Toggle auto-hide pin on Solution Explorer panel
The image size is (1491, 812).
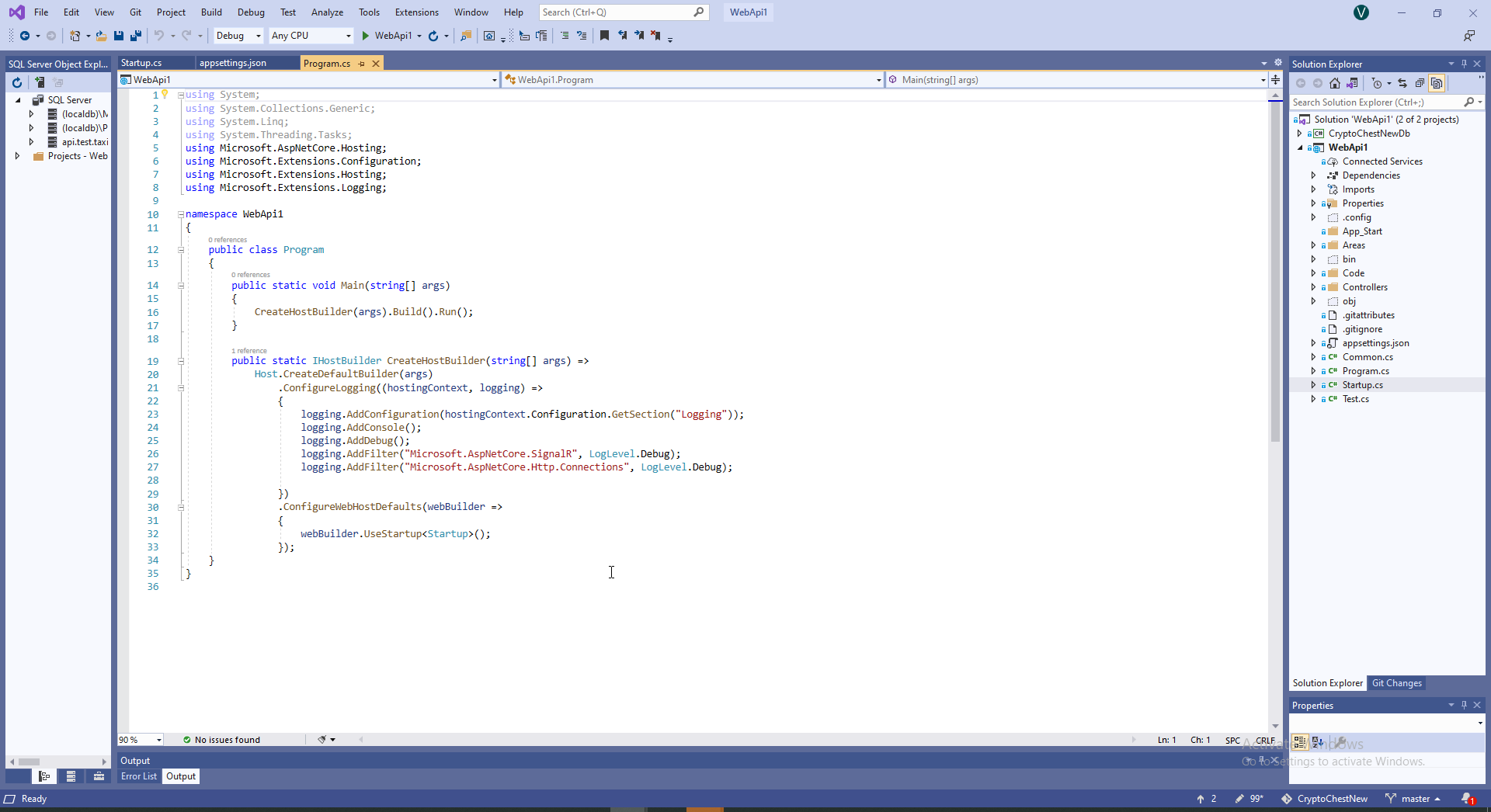pyautogui.click(x=1464, y=64)
